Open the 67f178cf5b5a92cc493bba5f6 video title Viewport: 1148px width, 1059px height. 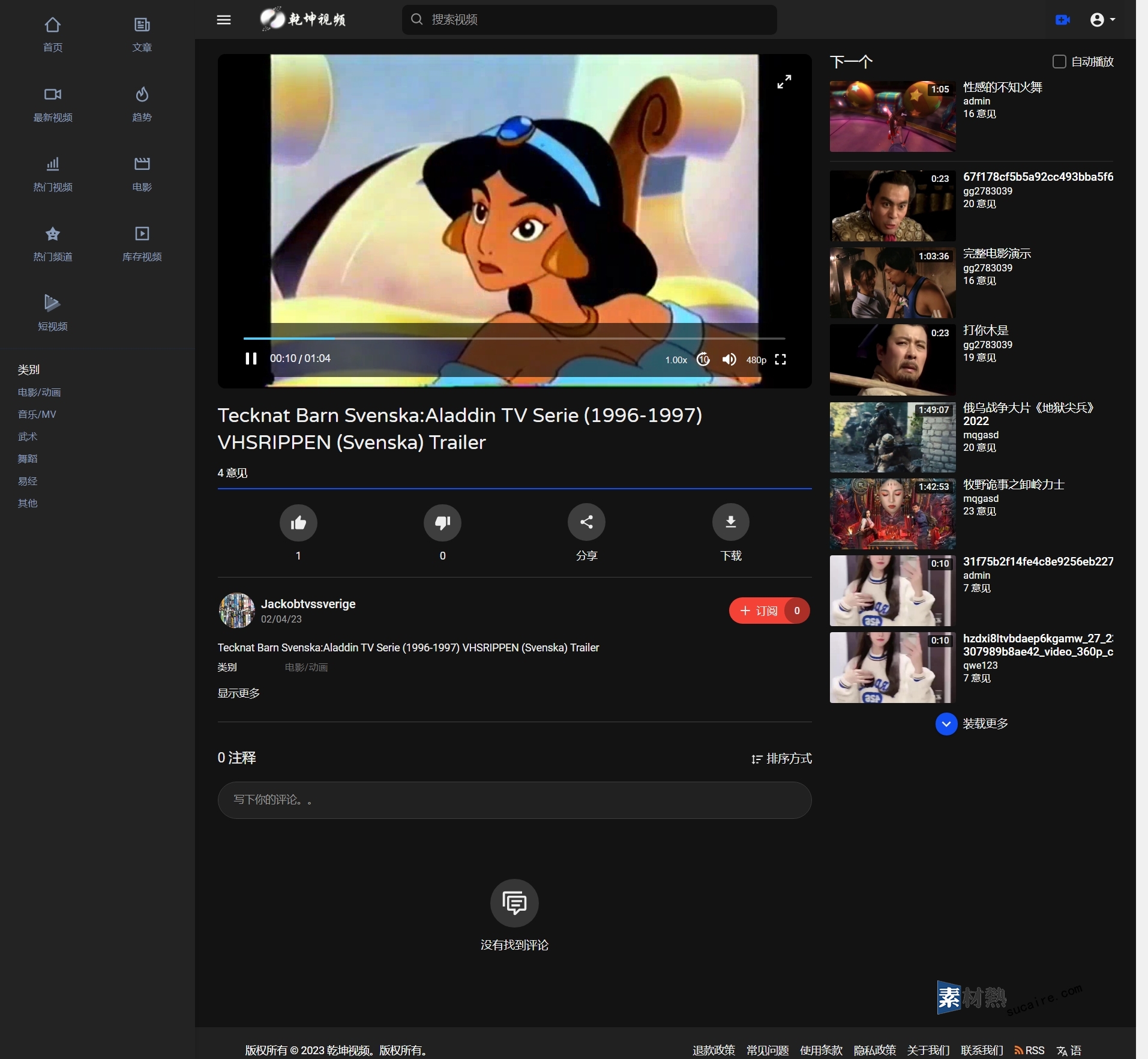1038,176
